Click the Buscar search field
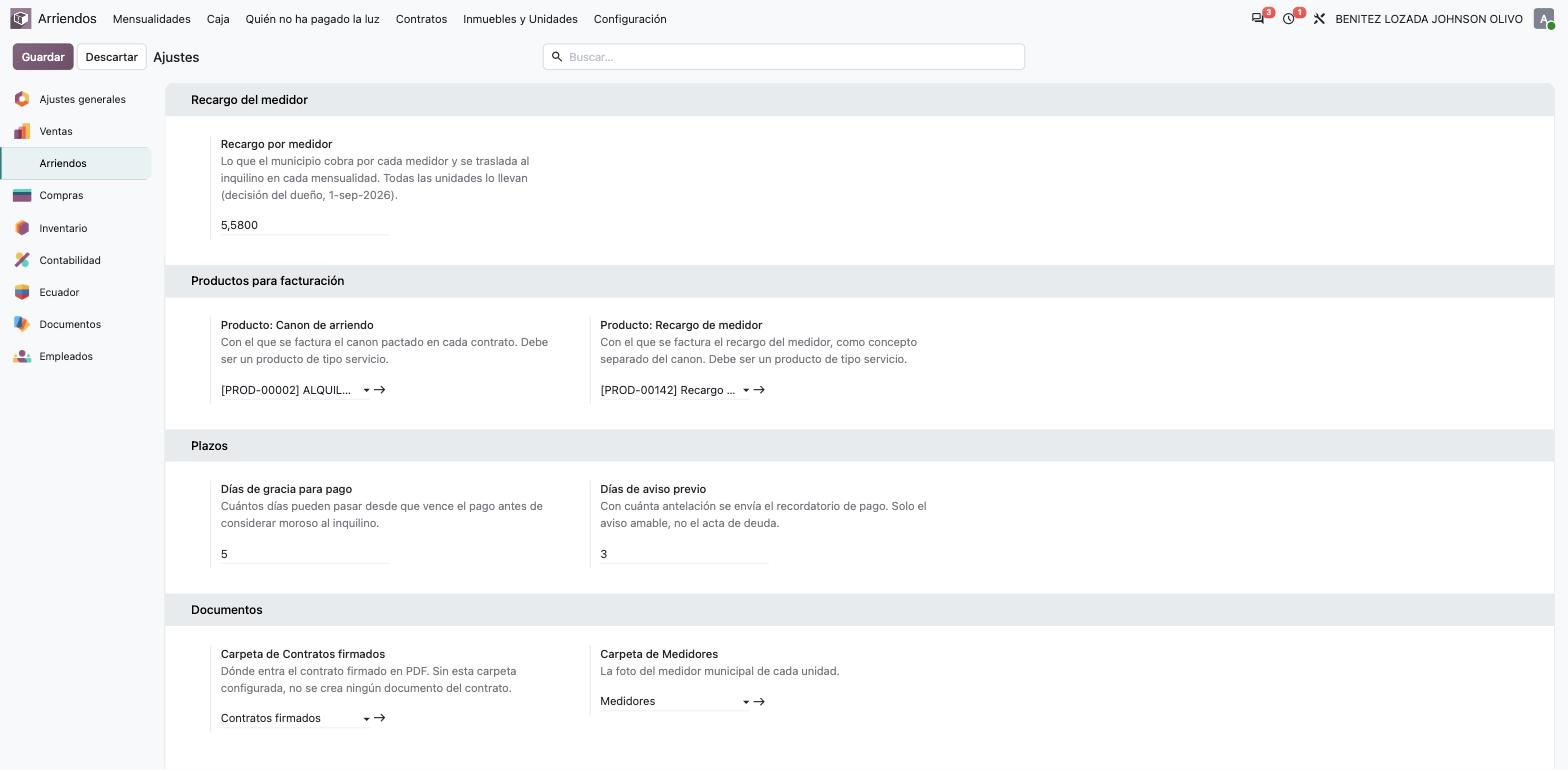 (x=784, y=57)
